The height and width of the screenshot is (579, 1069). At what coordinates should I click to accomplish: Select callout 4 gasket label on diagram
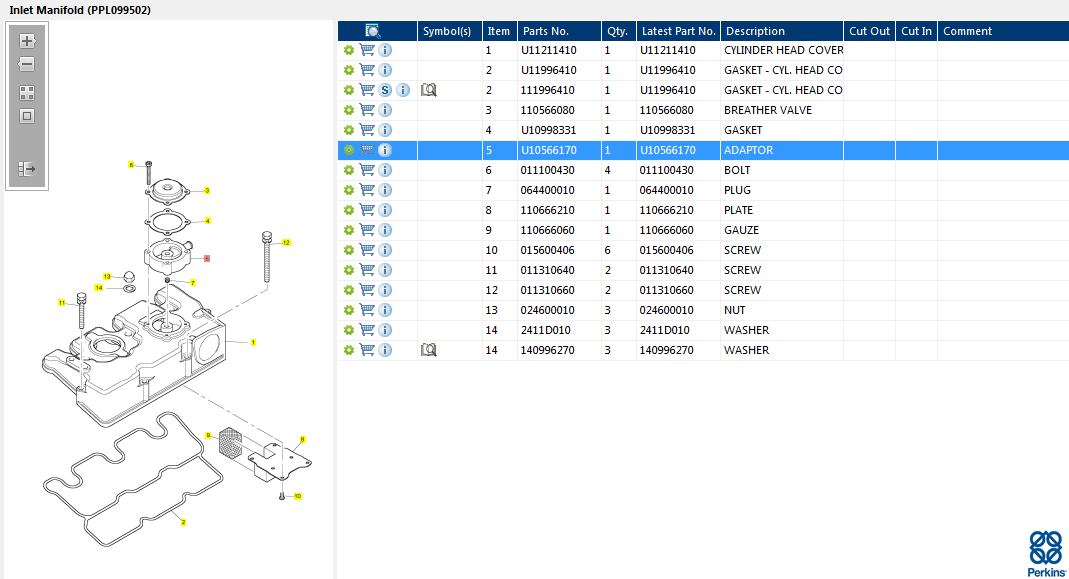(x=207, y=220)
